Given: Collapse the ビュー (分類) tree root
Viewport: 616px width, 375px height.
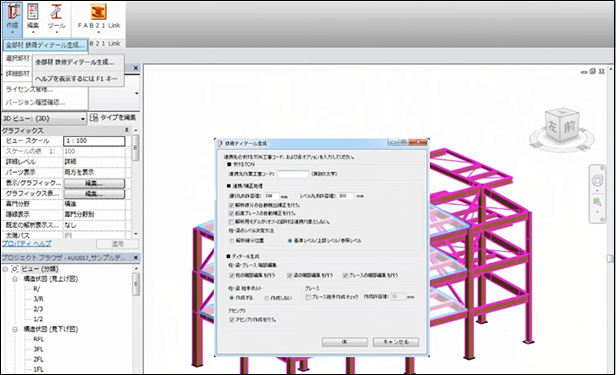Looking at the screenshot, I should 5,269.
